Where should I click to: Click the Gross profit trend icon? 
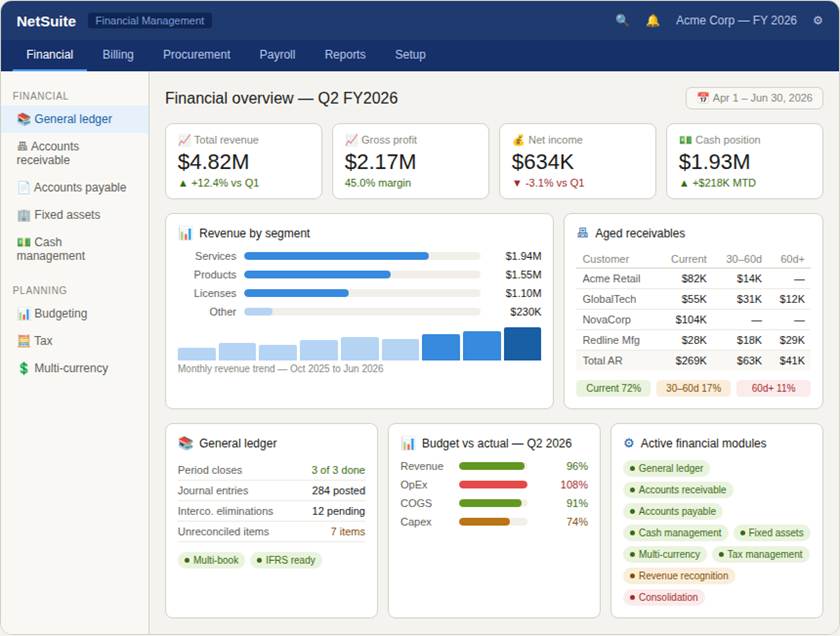coord(351,140)
